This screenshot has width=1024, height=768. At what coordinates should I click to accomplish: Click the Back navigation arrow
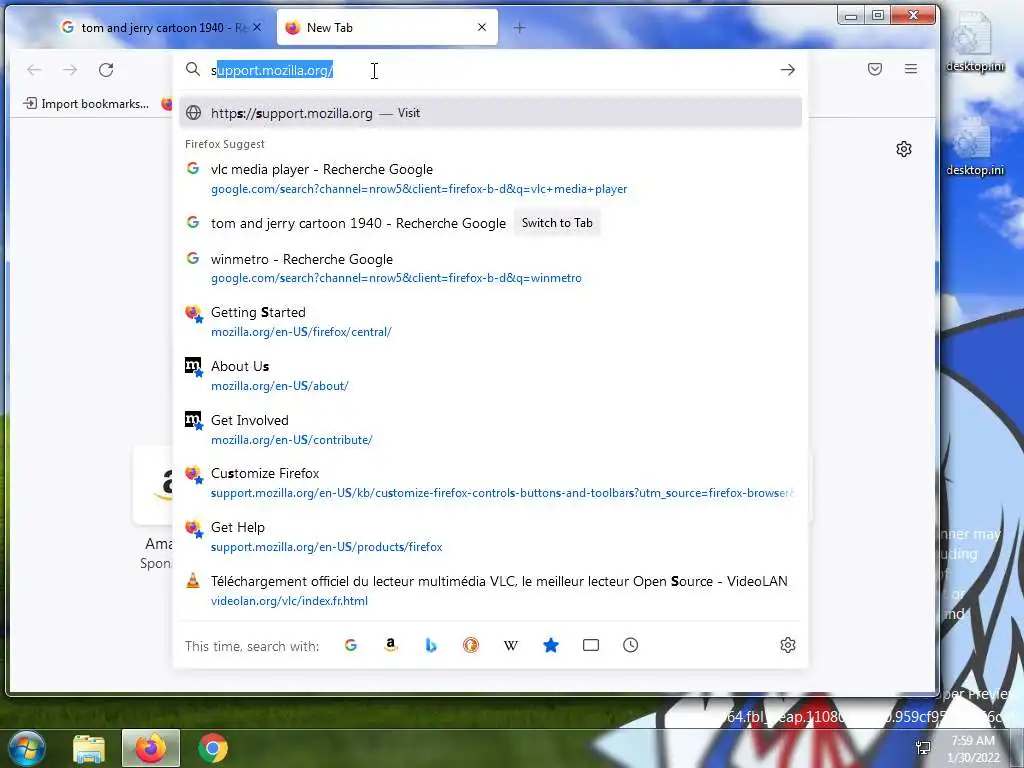click(x=34, y=70)
